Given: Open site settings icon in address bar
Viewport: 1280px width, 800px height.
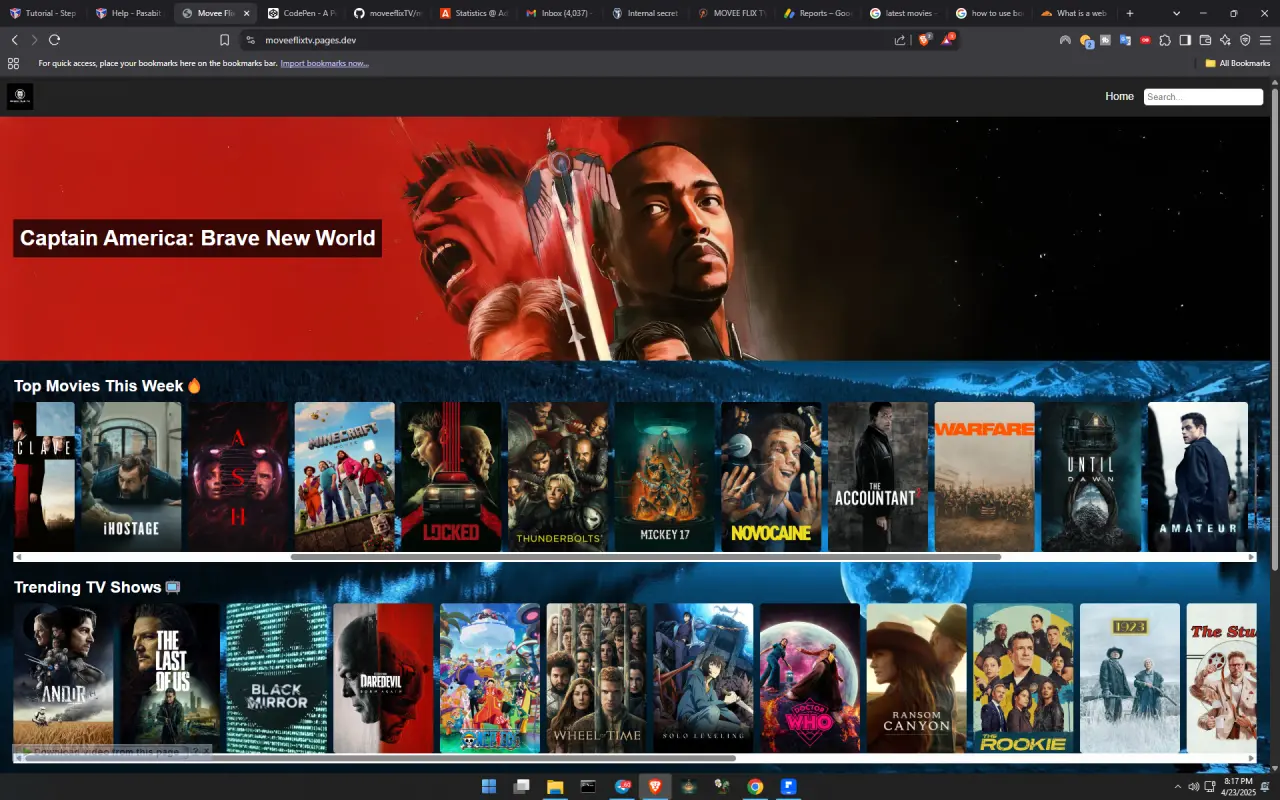Looking at the screenshot, I should point(250,40).
